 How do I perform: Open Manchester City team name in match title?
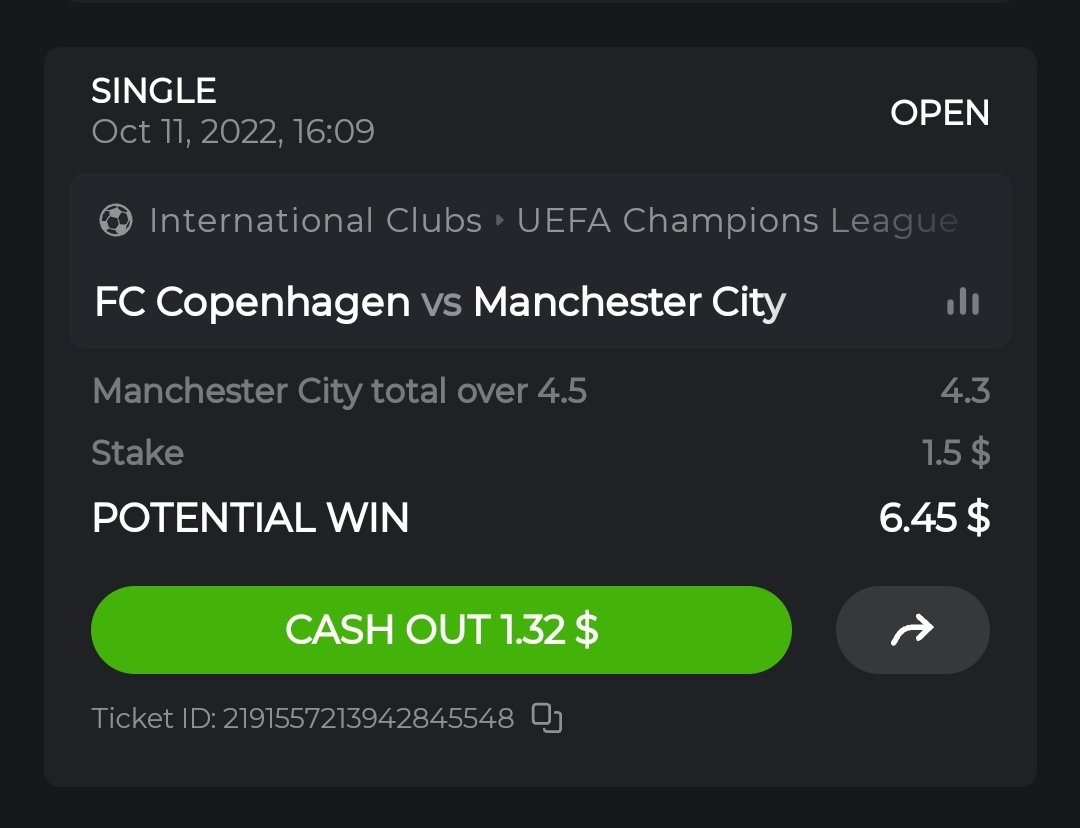[629, 302]
